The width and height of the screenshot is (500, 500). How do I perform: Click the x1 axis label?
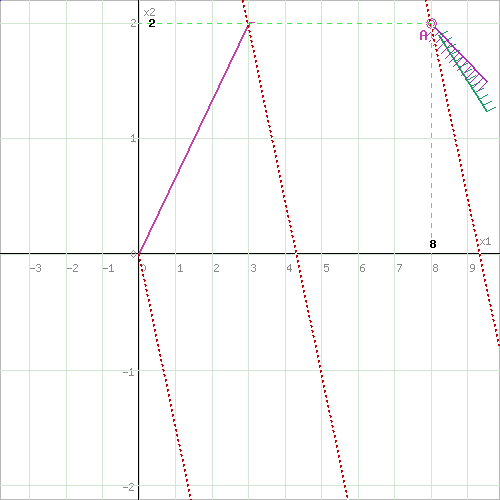point(485,241)
